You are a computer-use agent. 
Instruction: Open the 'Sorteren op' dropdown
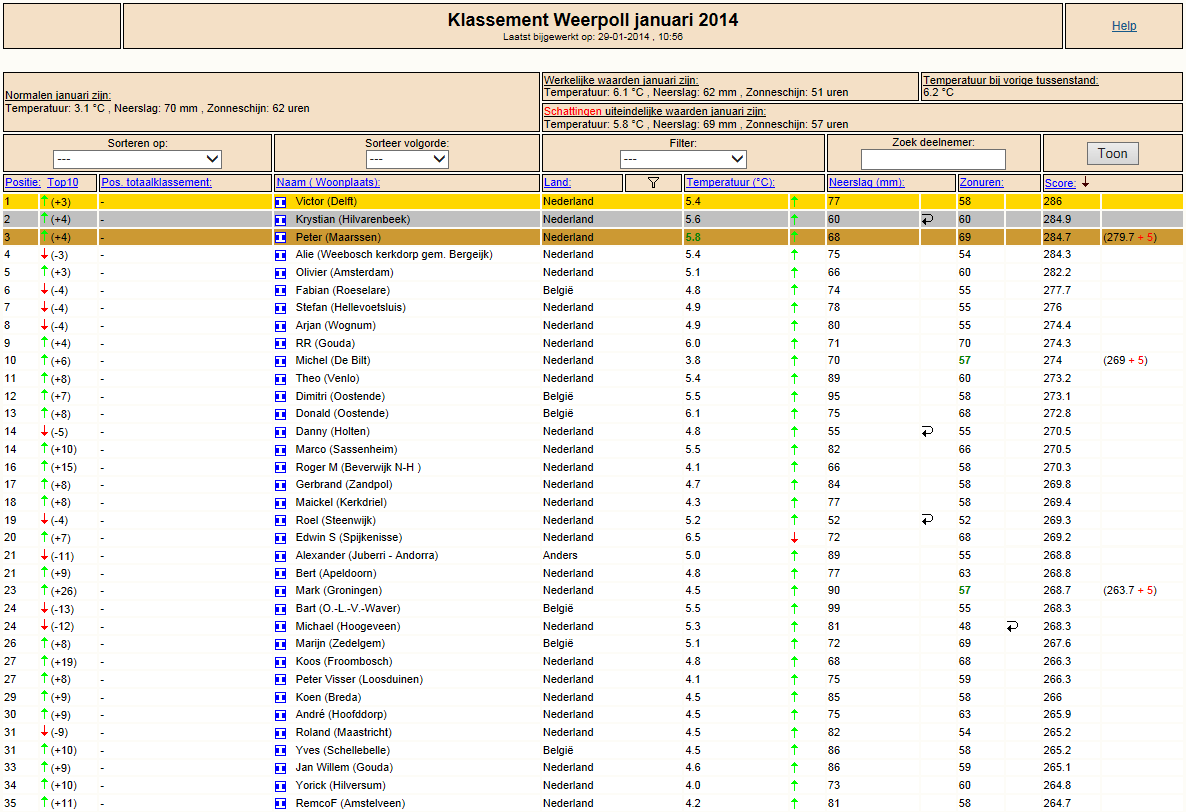(x=138, y=160)
